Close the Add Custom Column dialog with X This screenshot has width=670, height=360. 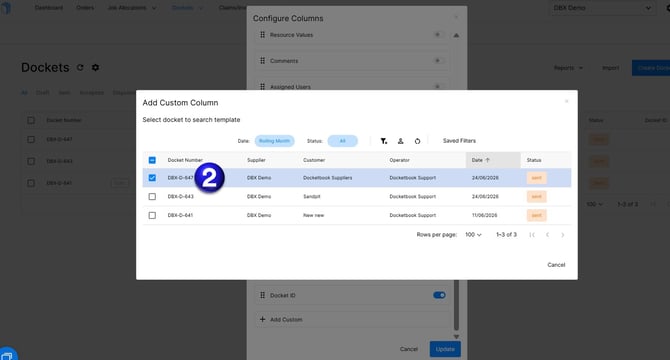point(567,101)
